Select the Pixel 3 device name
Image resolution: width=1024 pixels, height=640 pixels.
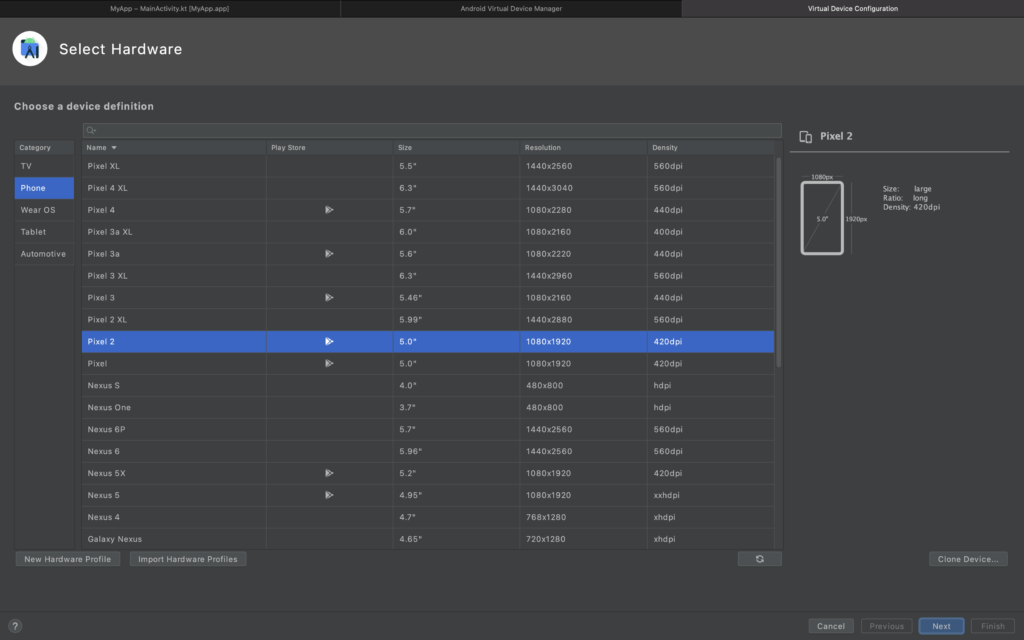coord(101,297)
